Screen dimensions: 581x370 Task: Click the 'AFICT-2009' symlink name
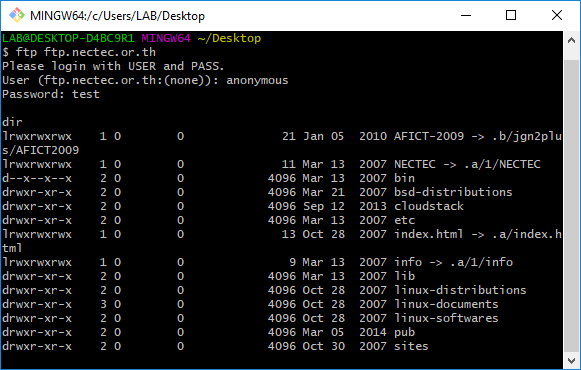pos(429,136)
